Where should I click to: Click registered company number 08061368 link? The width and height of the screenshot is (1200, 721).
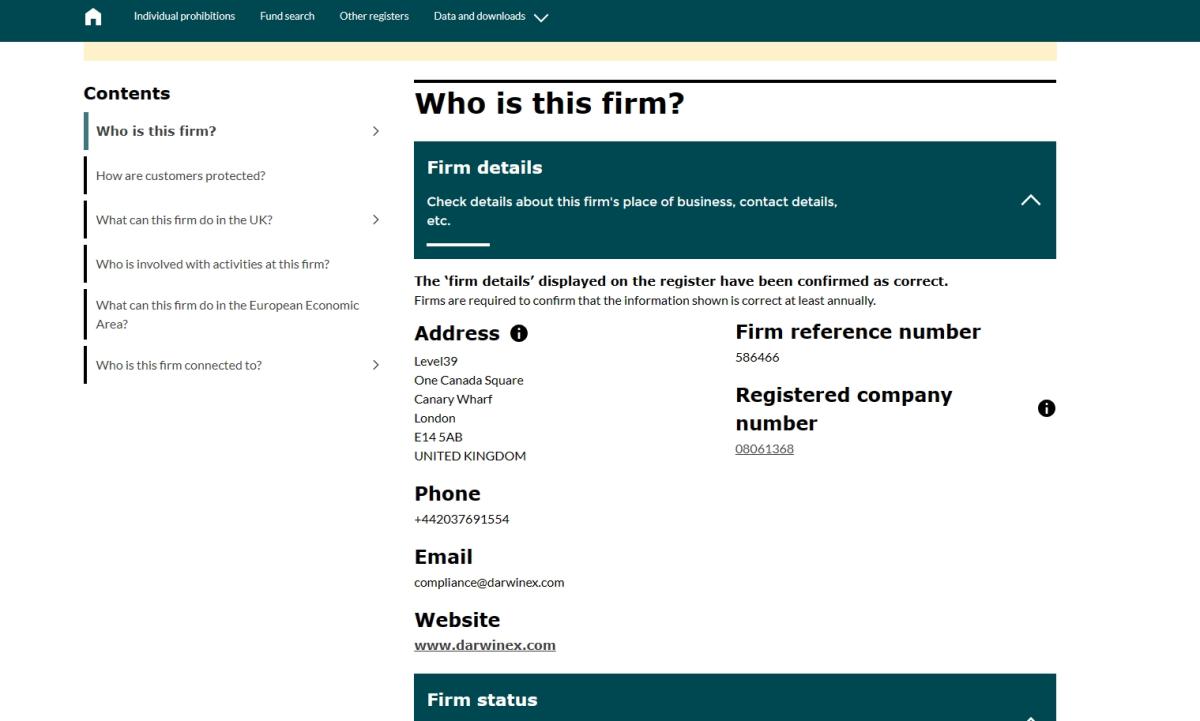(x=764, y=449)
